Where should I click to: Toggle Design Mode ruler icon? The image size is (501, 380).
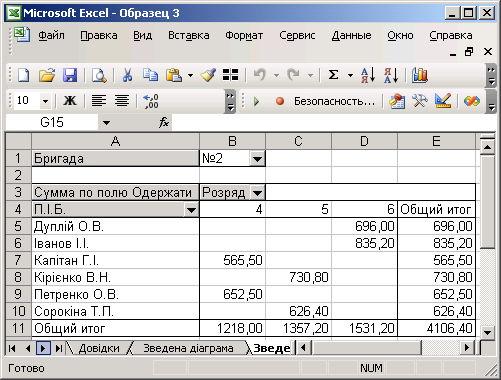(443, 100)
